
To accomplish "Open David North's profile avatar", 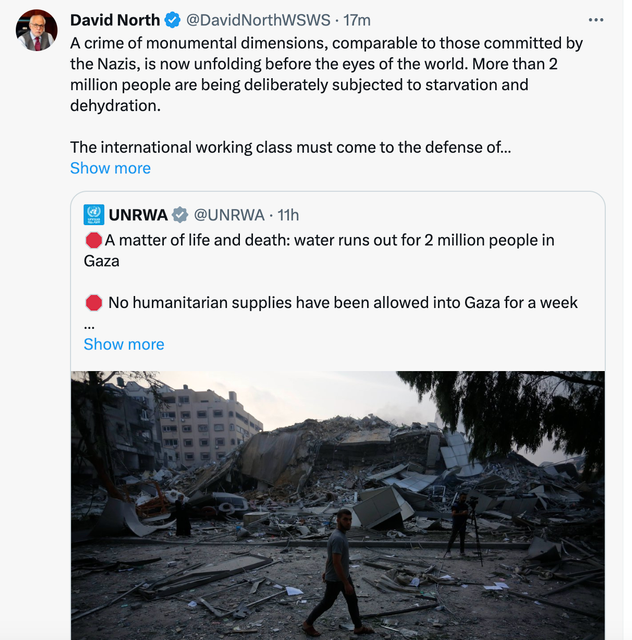I will (36, 30).
